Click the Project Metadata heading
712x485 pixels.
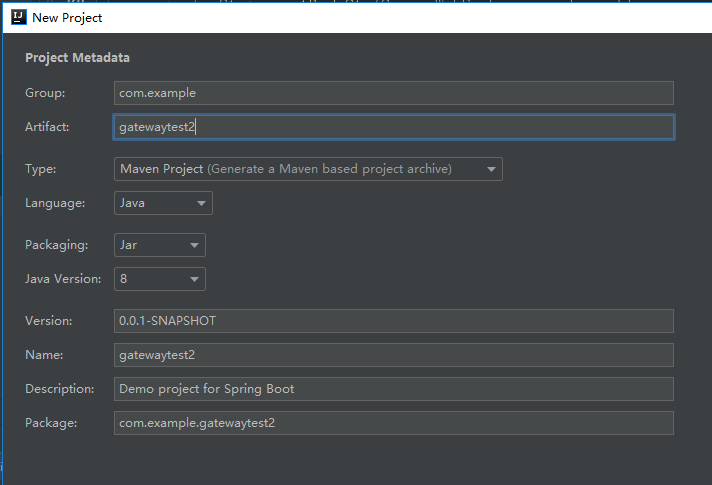click(77, 58)
